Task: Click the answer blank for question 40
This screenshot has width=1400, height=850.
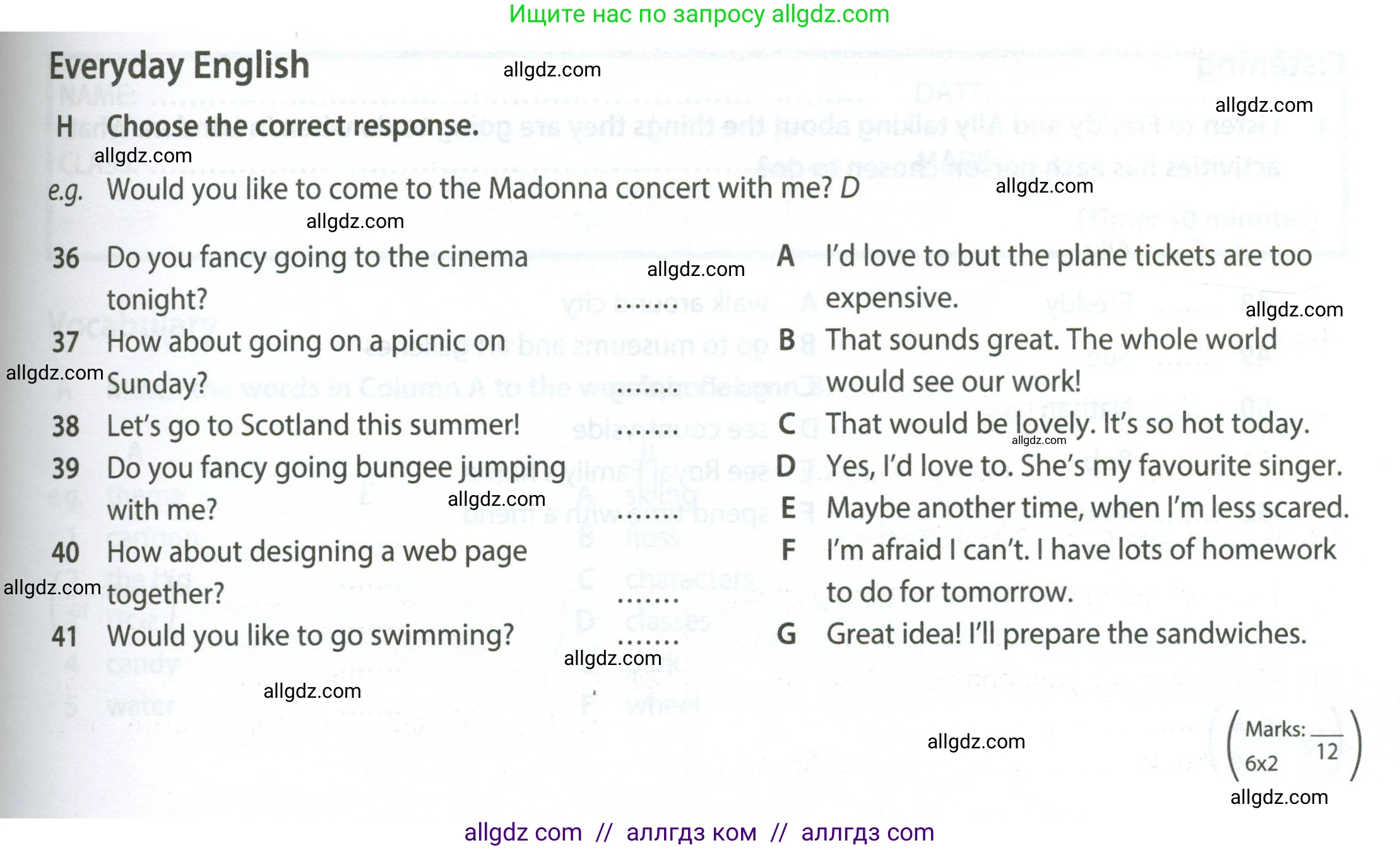Action: [647, 600]
